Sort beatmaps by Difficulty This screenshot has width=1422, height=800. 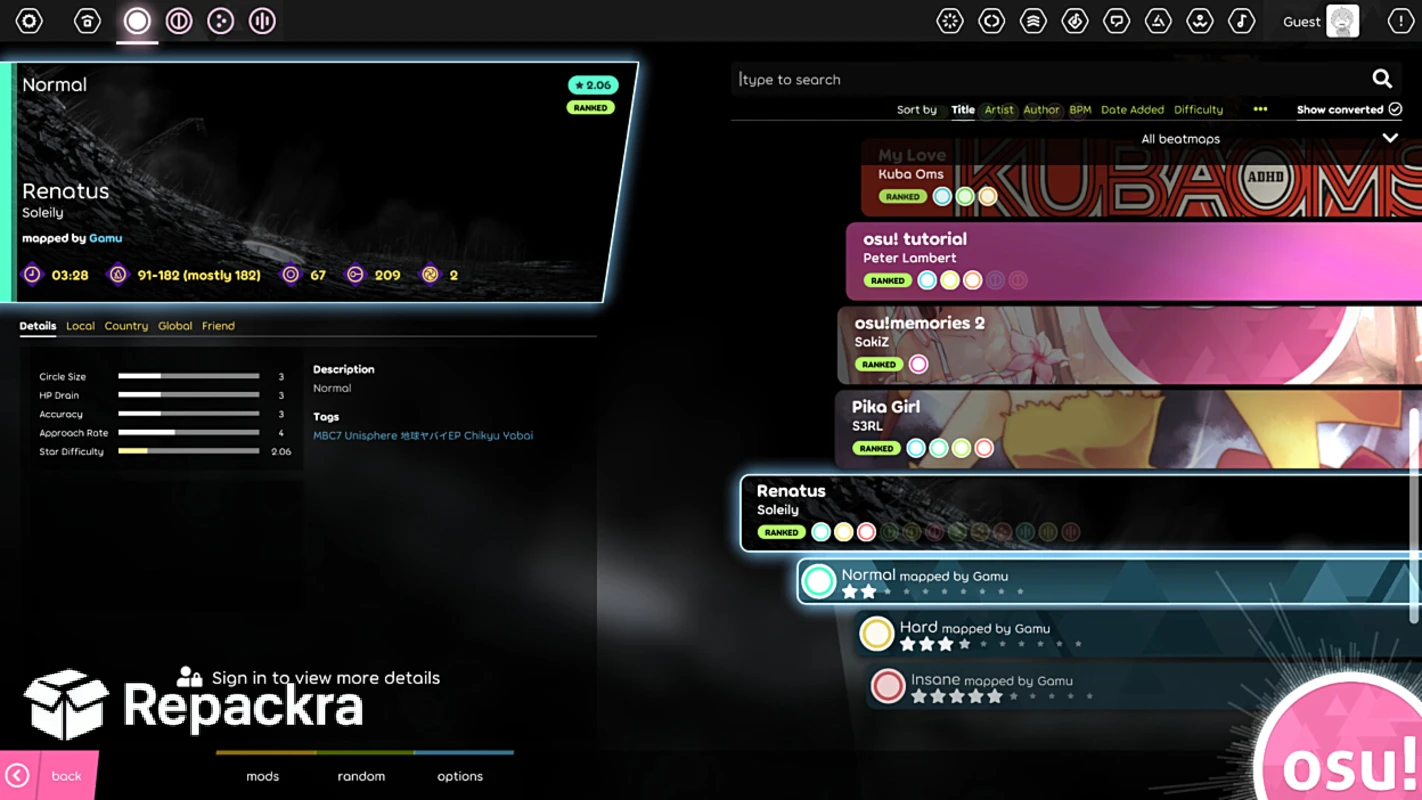pyautogui.click(x=1198, y=110)
